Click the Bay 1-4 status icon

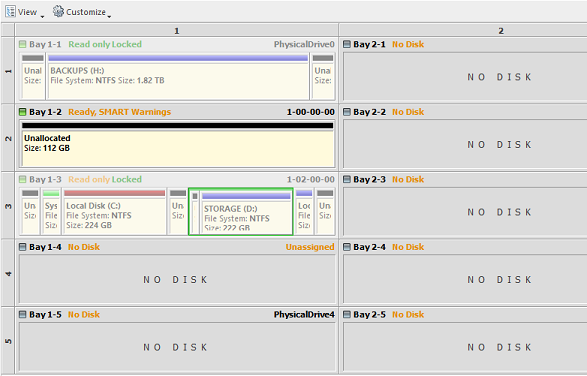[22, 247]
